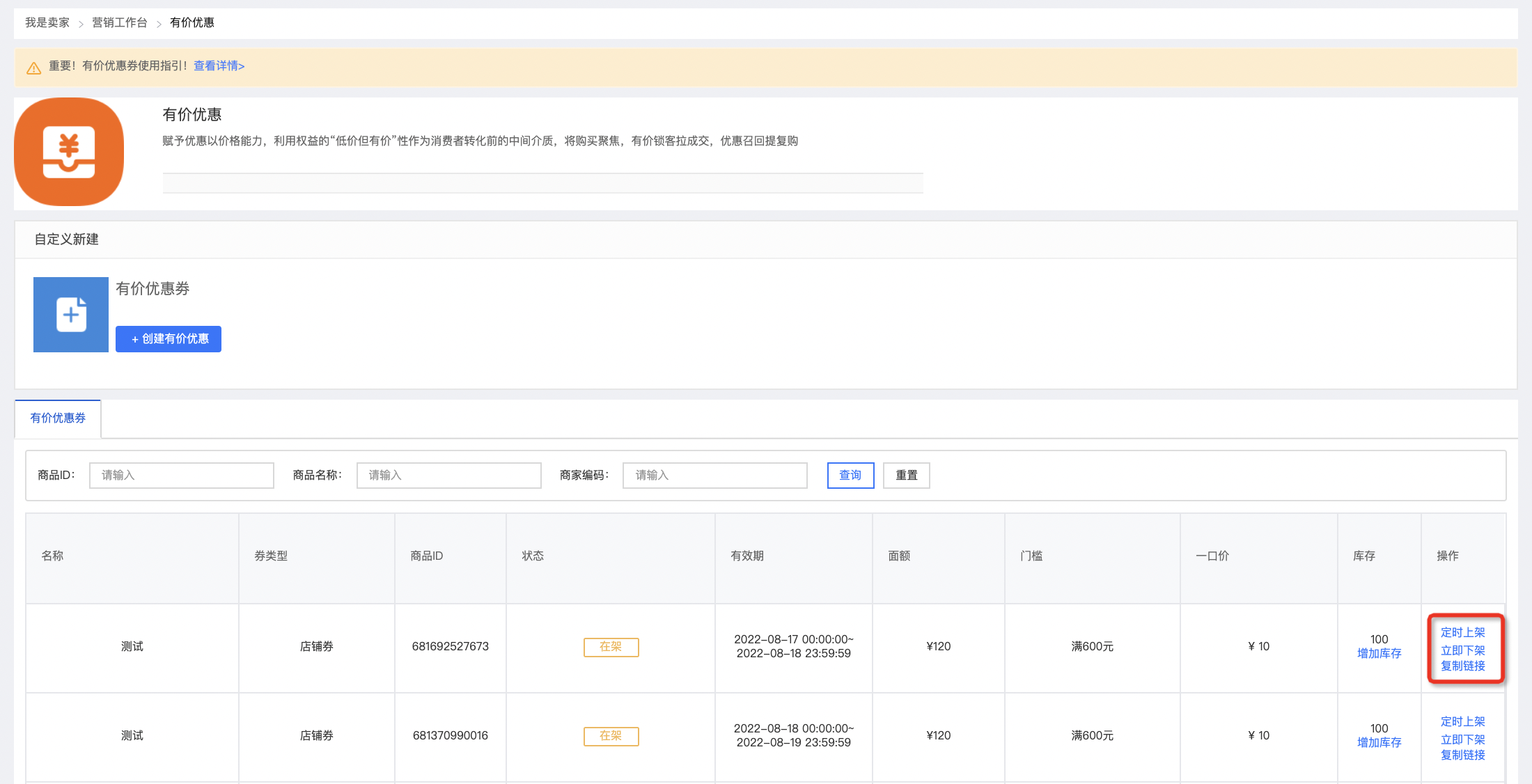Click 增加库存 for item 681692527673

(1379, 654)
